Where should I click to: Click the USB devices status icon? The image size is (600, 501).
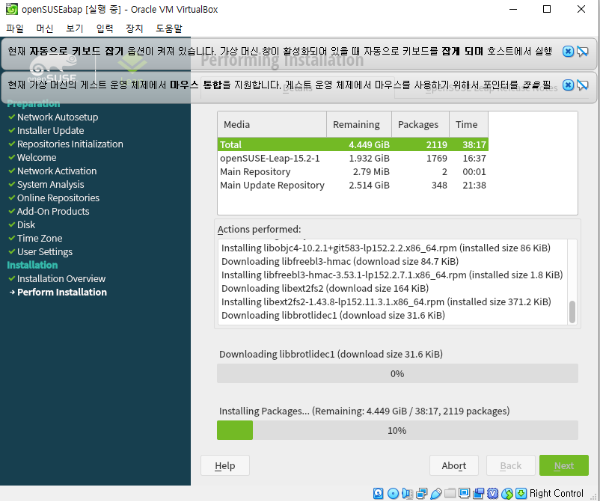pos(436,493)
